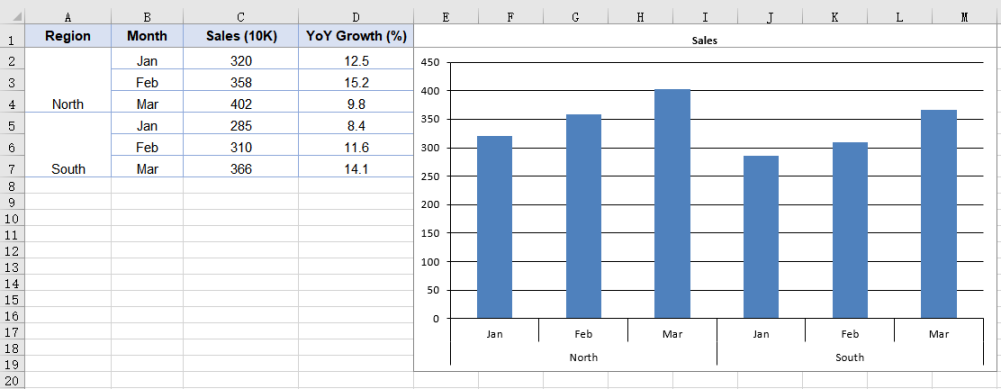Screen dimensions: 1001x389
Task: Select column B header
Action: pyautogui.click(x=147, y=17)
